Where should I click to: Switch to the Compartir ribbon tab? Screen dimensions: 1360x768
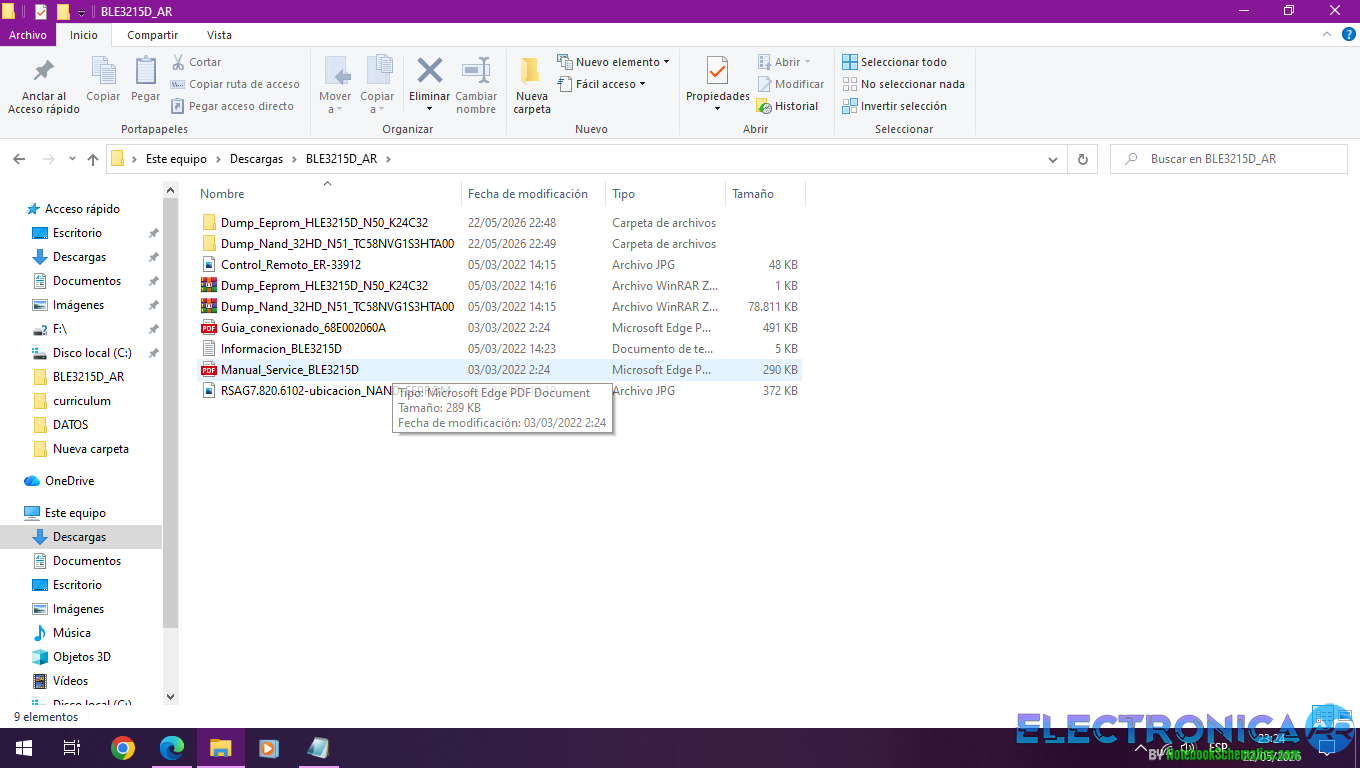coord(153,35)
